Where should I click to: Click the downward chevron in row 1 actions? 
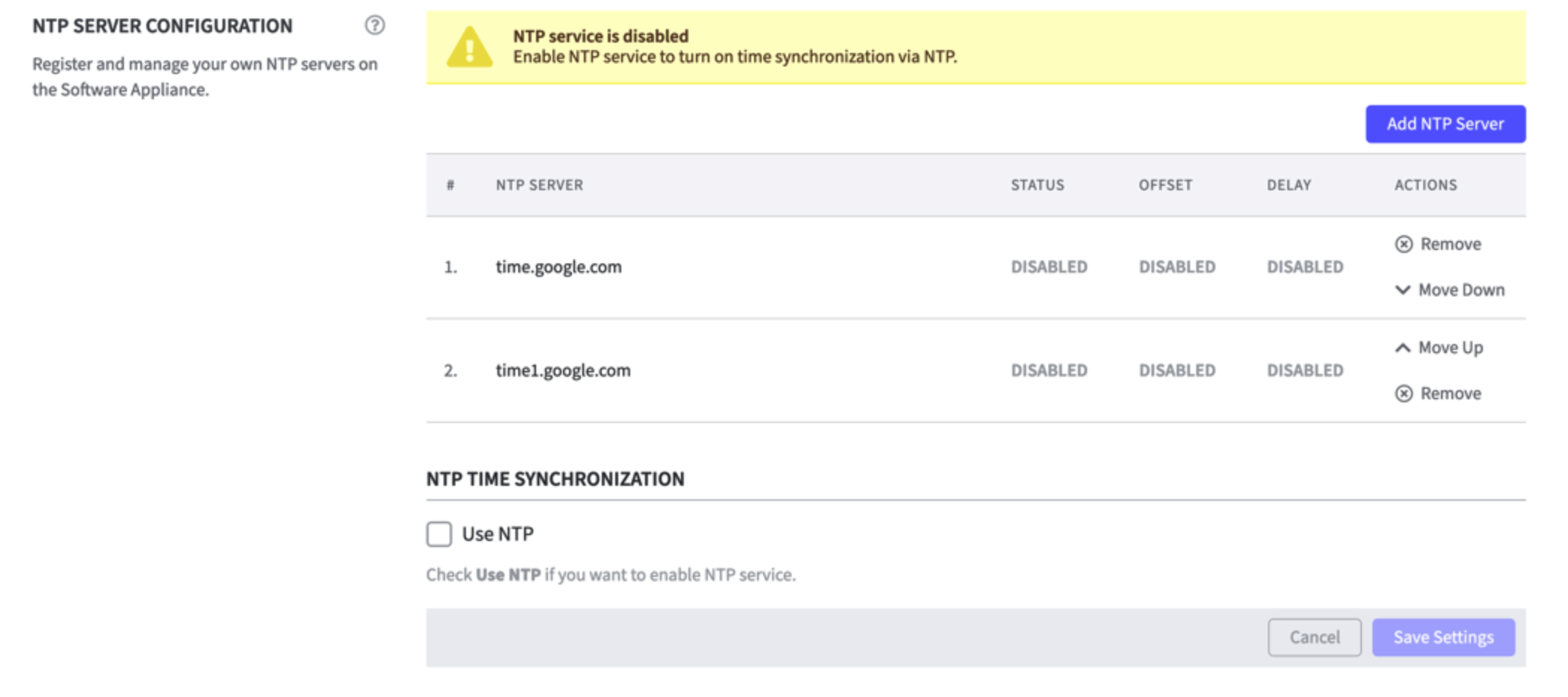coord(1404,290)
